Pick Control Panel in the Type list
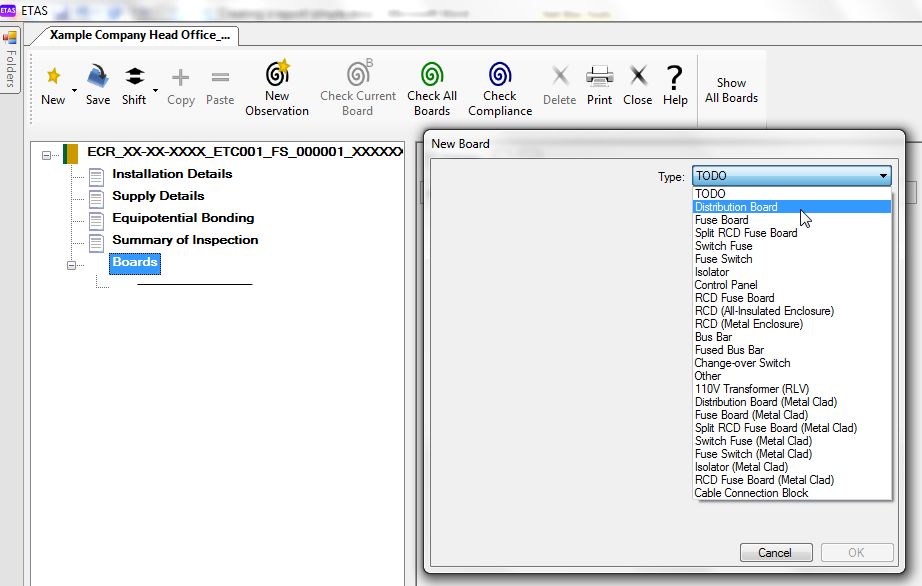Image resolution: width=922 pixels, height=586 pixels. 792,285
